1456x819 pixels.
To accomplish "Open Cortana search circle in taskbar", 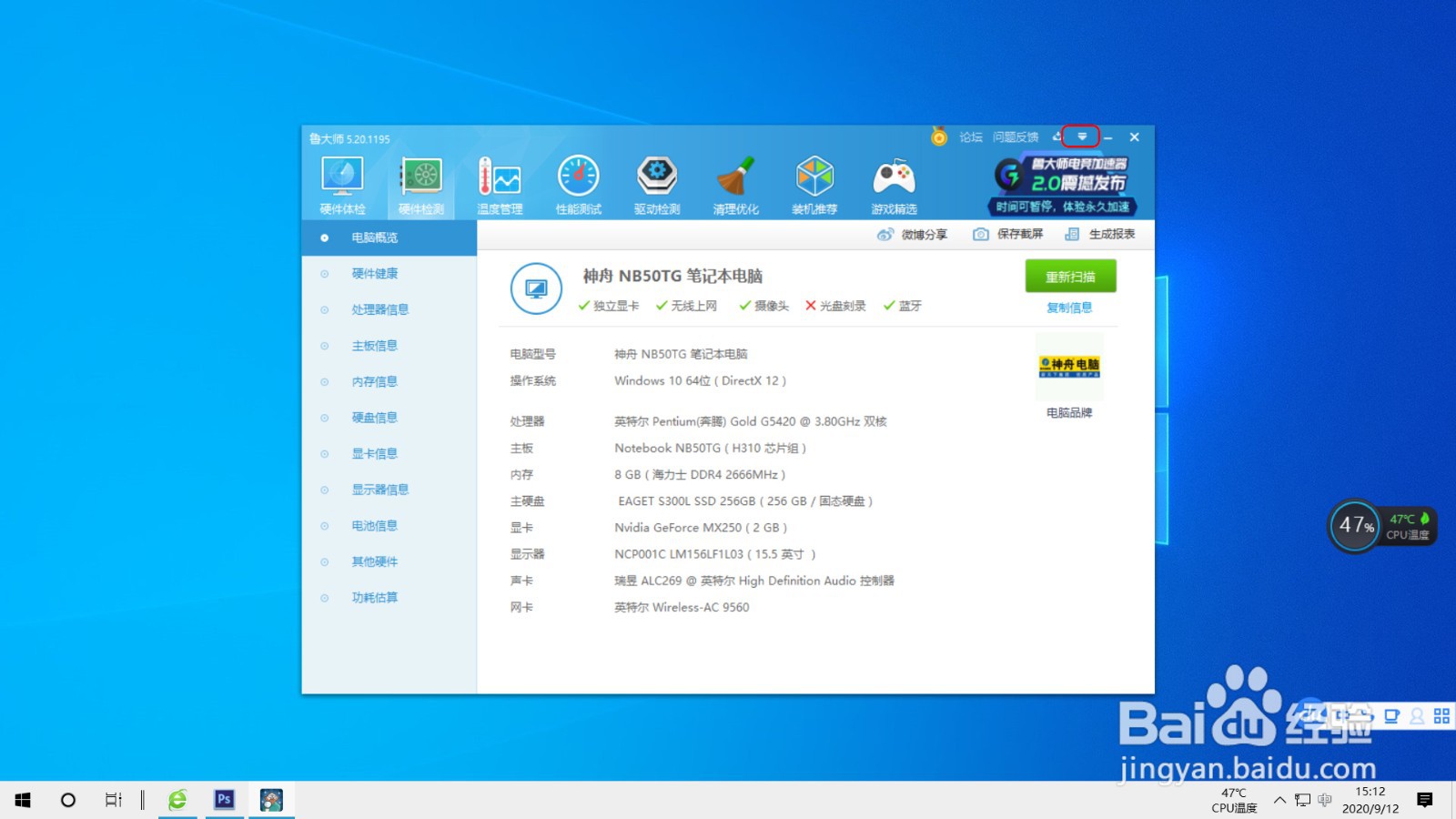I will pos(68,800).
